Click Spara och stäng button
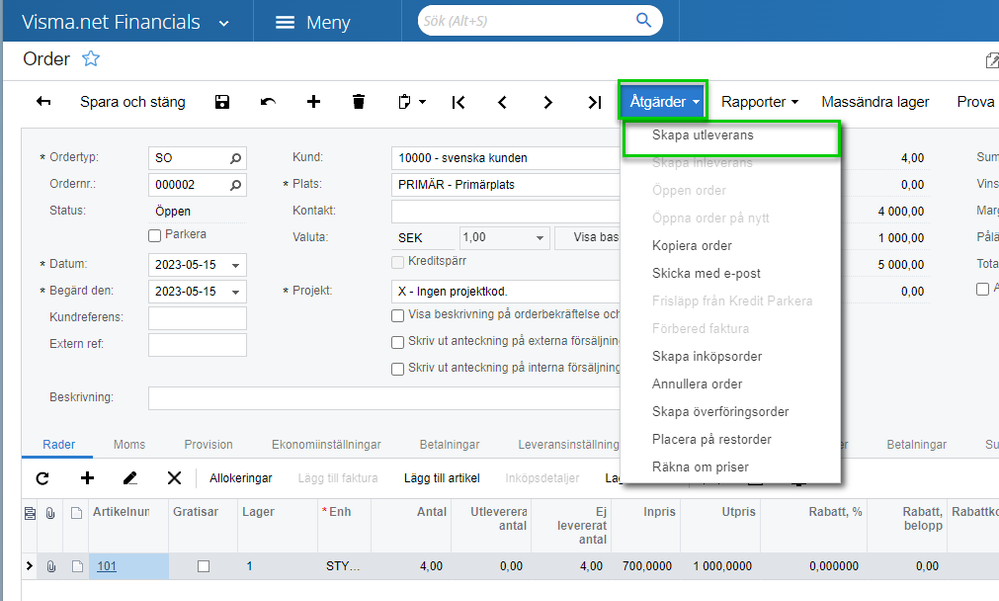999x601 pixels. pos(133,102)
